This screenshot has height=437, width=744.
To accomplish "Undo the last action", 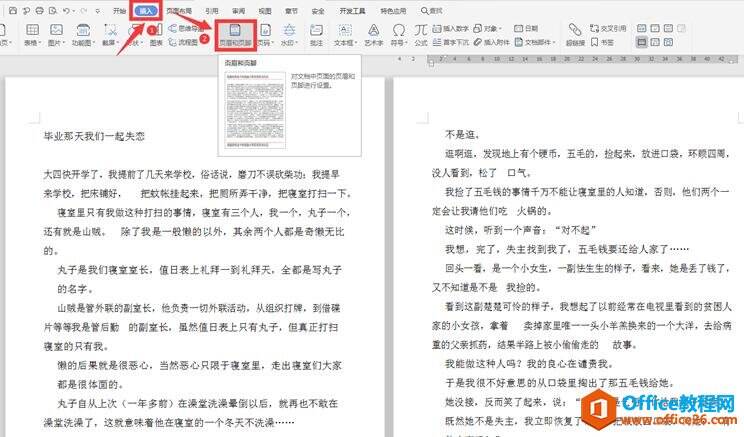I will click(66, 10).
